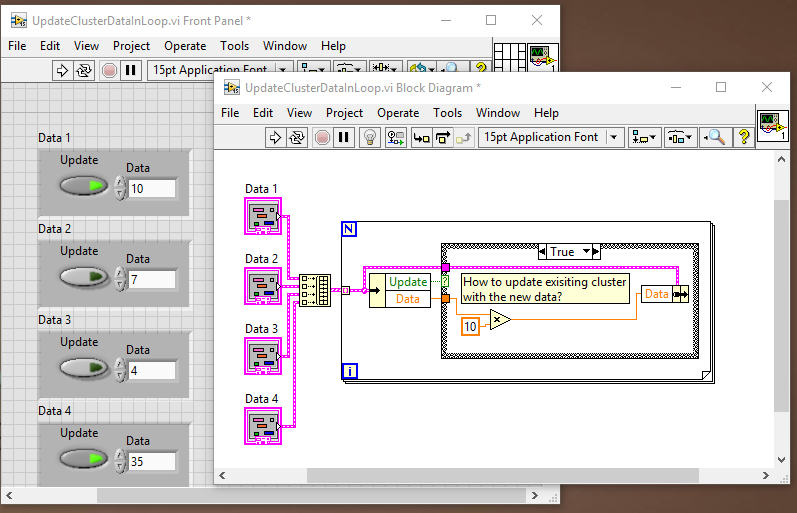The height and width of the screenshot is (513, 797).
Task: Click Search magnifier in Block Diagram toolbar
Action: tap(715, 137)
